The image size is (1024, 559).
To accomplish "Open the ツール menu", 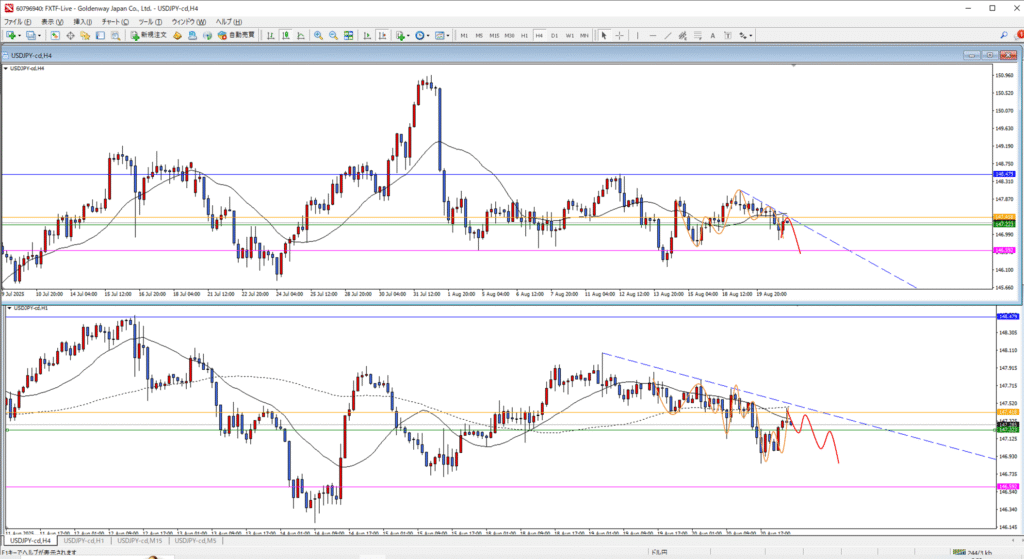I will 150,22.
